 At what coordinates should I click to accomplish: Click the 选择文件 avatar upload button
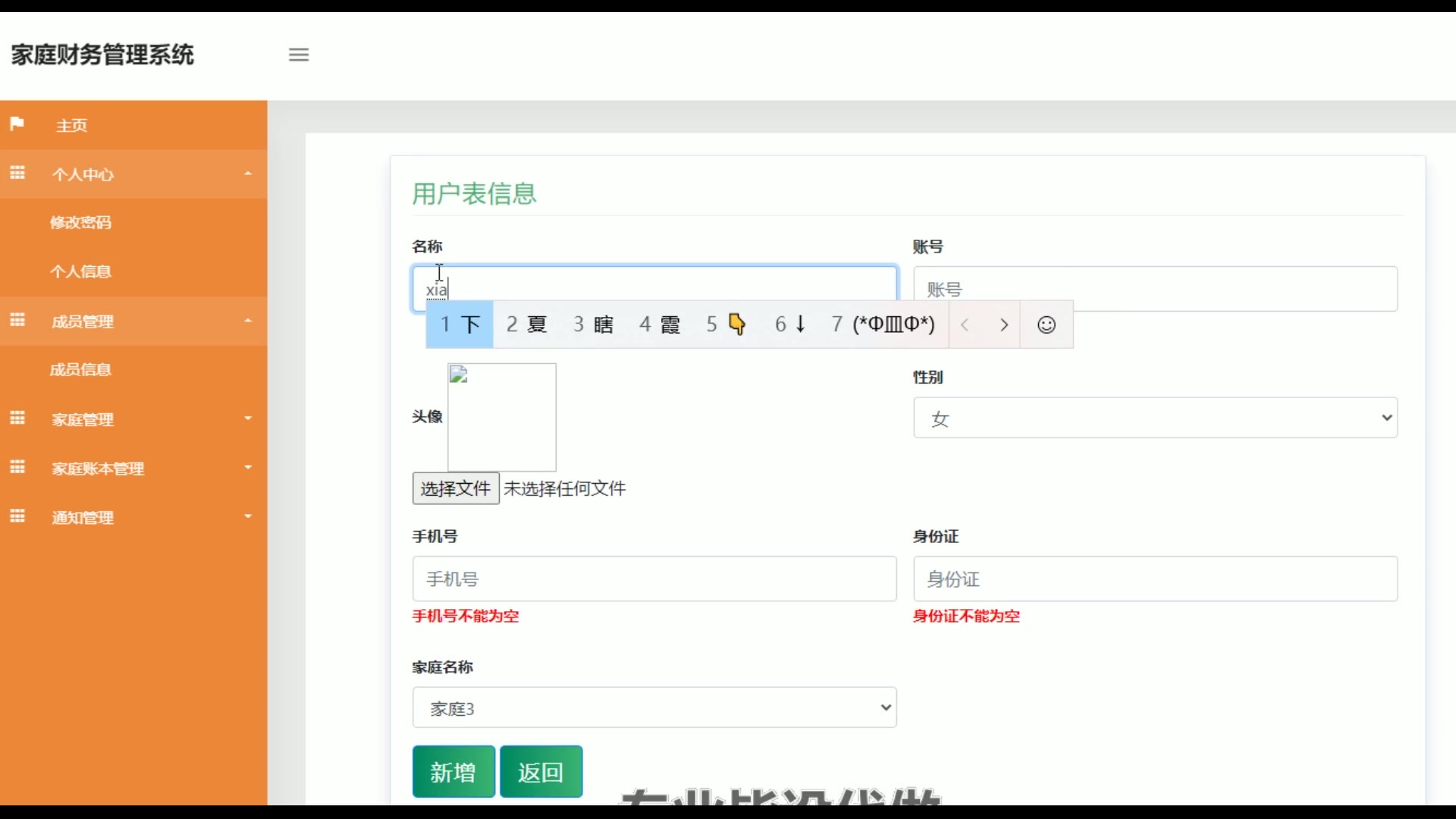455,488
